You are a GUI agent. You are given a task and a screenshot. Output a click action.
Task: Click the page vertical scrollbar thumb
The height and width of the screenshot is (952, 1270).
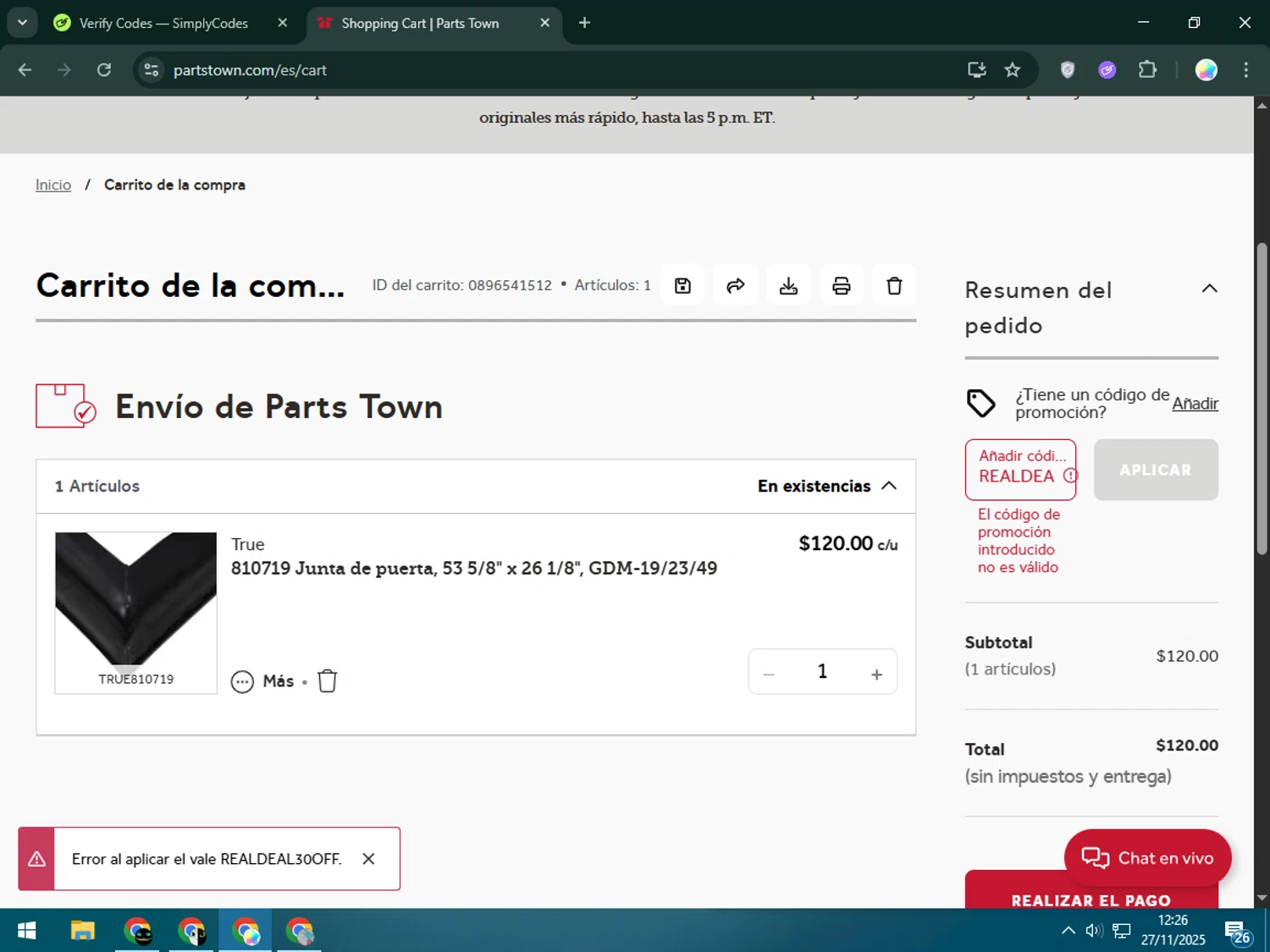click(x=1262, y=398)
